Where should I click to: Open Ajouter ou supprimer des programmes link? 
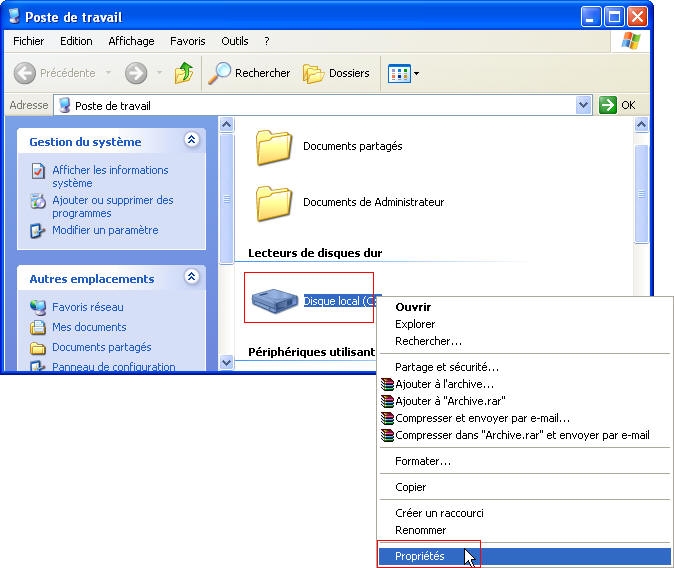(x=113, y=206)
